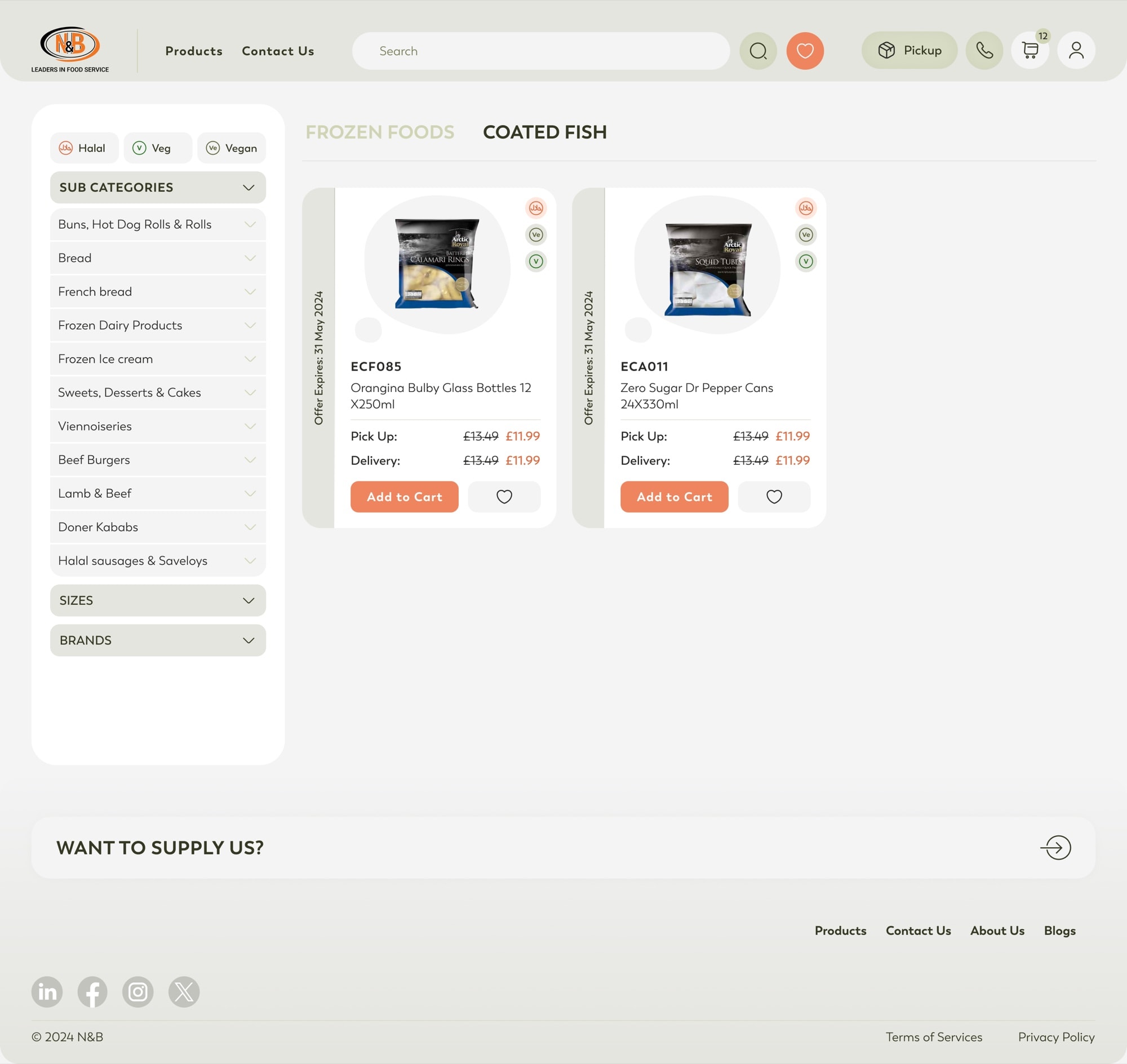Click the product code ECF085

[x=376, y=367]
